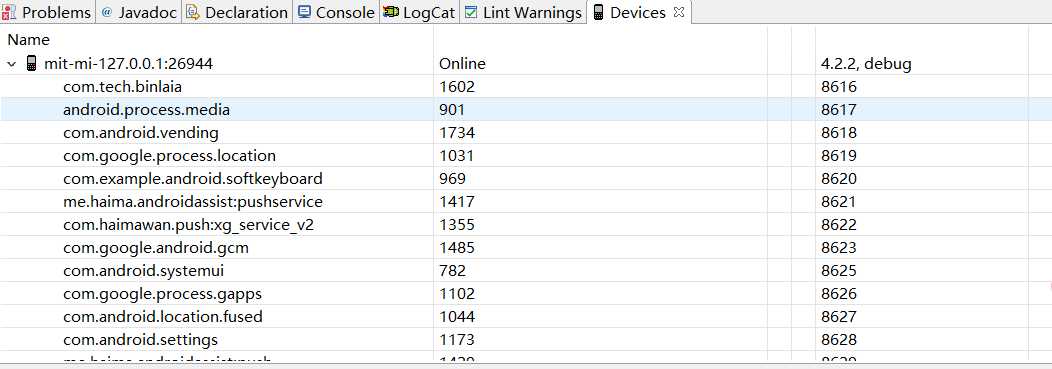The height and width of the screenshot is (369, 1052).
Task: Select process com.google.process.gapps
Action: tap(162, 294)
